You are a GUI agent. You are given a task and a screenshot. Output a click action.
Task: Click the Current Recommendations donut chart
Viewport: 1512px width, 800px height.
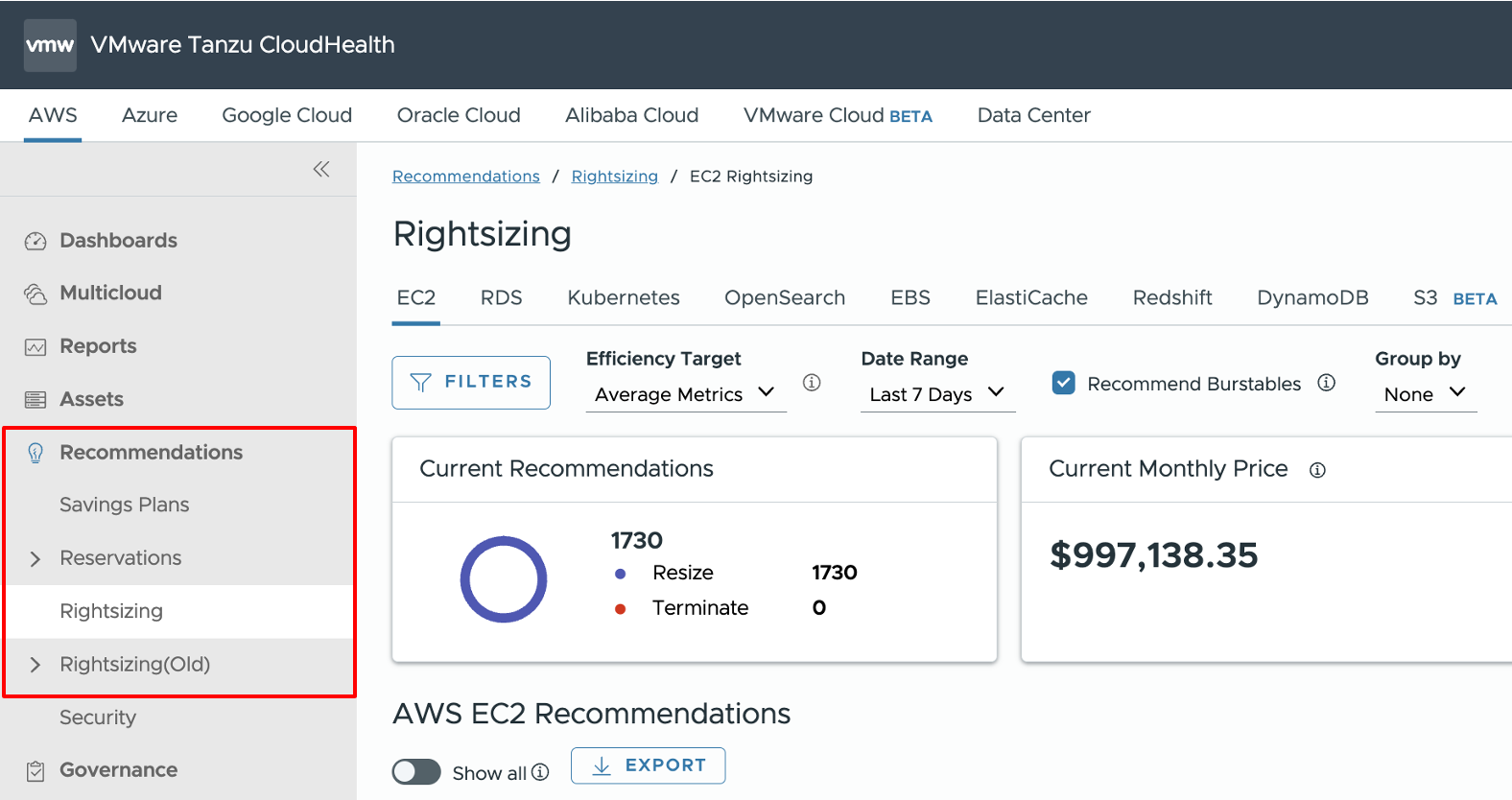tap(504, 579)
